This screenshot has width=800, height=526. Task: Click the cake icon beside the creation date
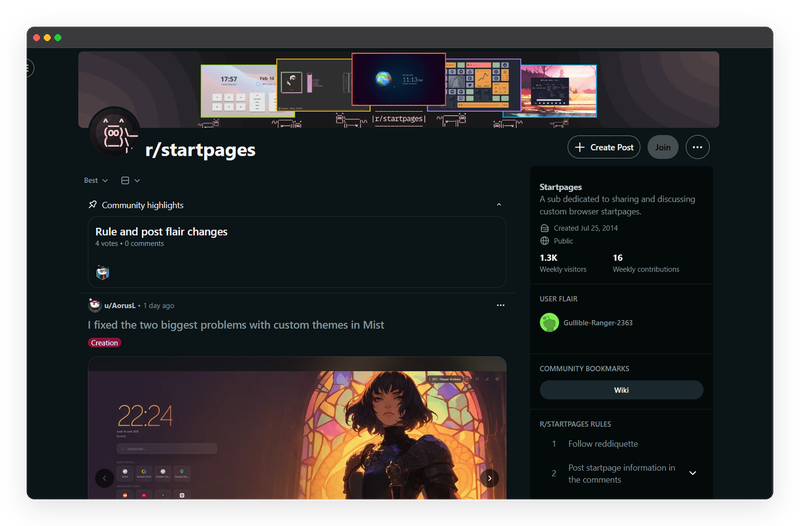click(545, 228)
